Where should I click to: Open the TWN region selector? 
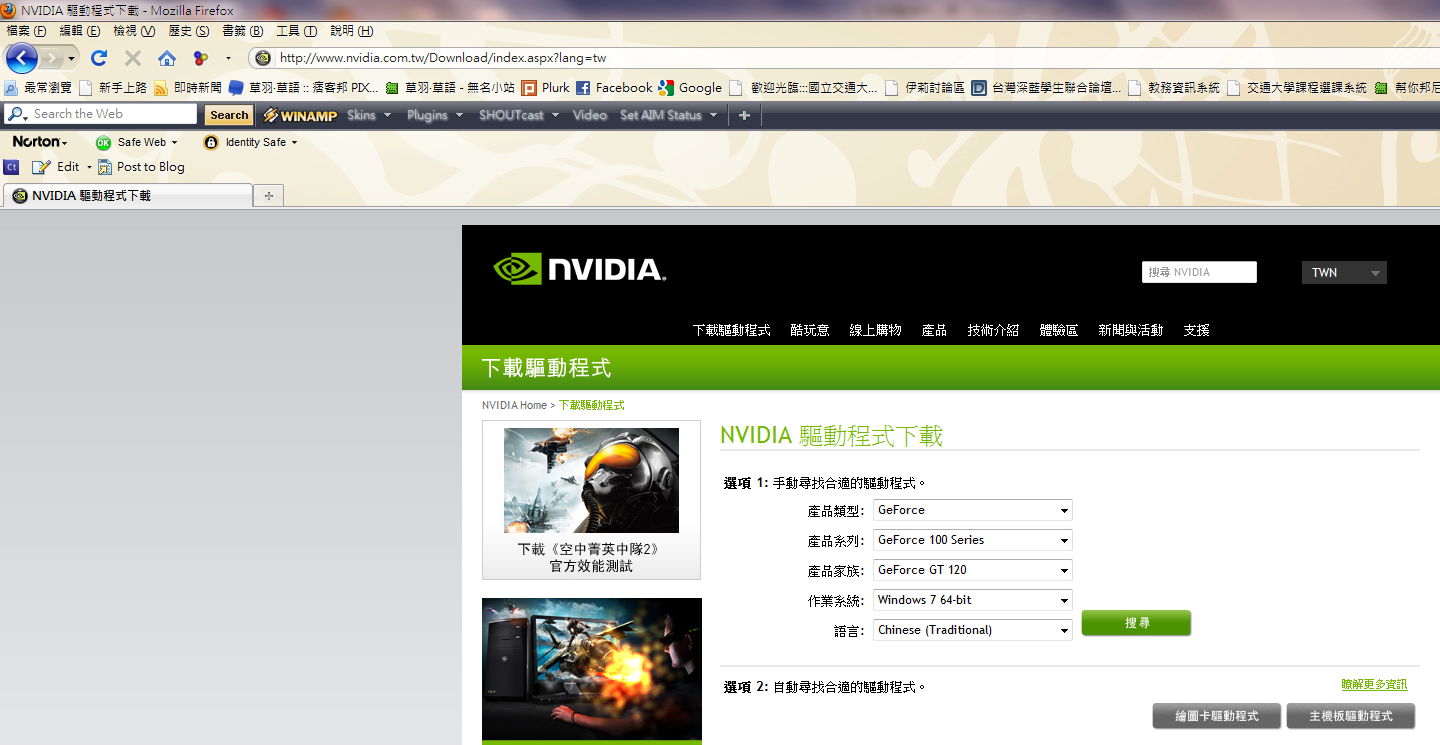tap(1343, 272)
